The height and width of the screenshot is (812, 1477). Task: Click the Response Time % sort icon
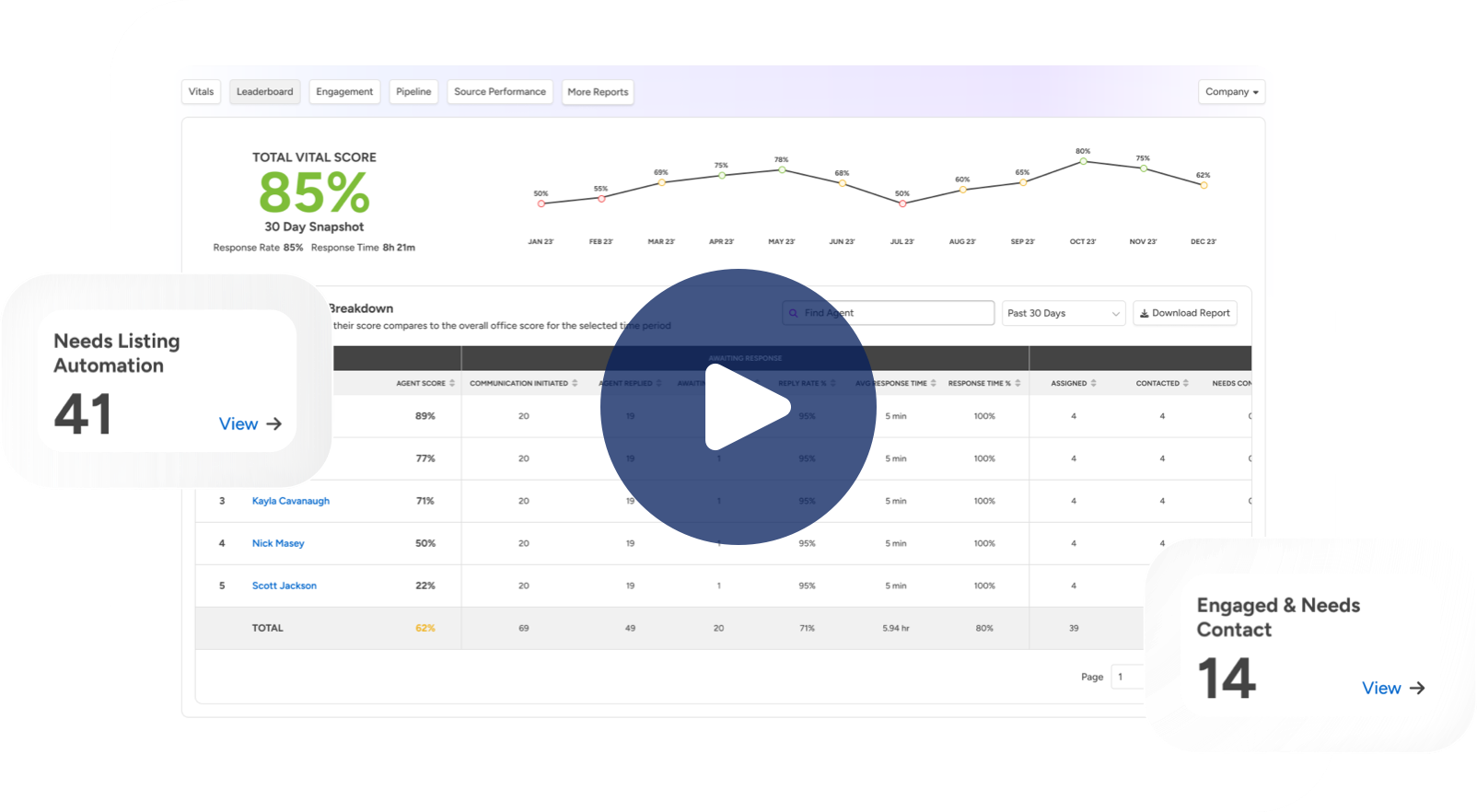1018,383
